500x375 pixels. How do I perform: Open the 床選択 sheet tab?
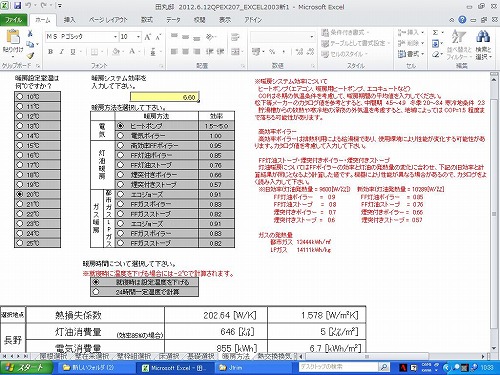(169, 356)
